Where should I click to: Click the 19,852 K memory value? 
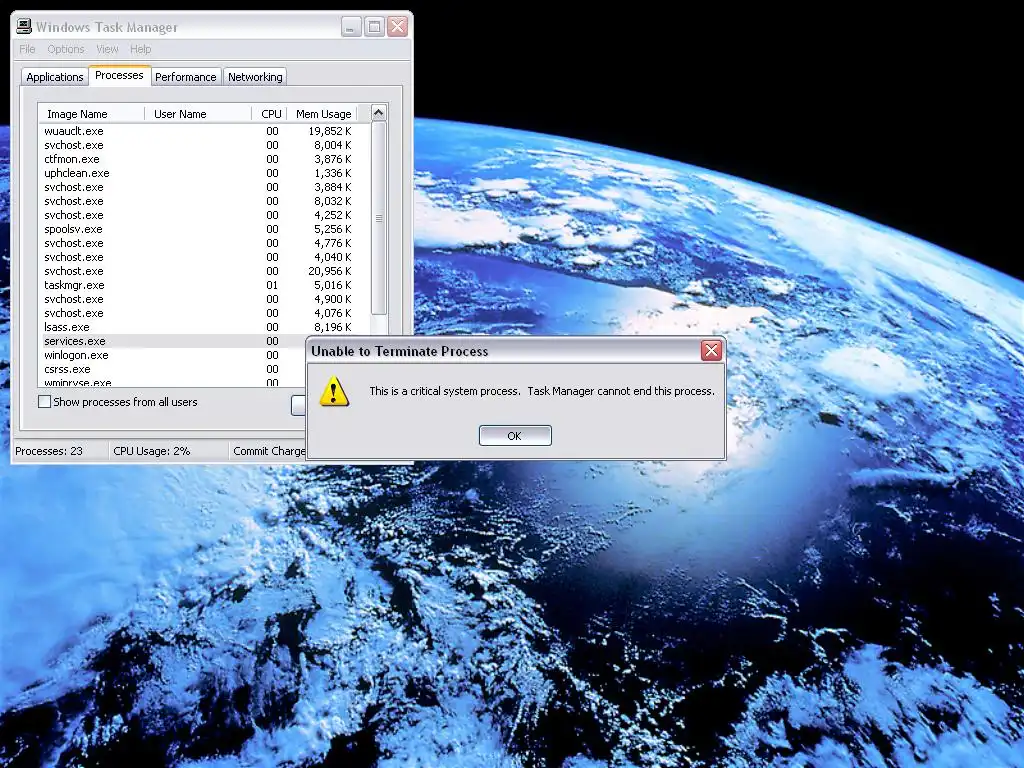330,131
